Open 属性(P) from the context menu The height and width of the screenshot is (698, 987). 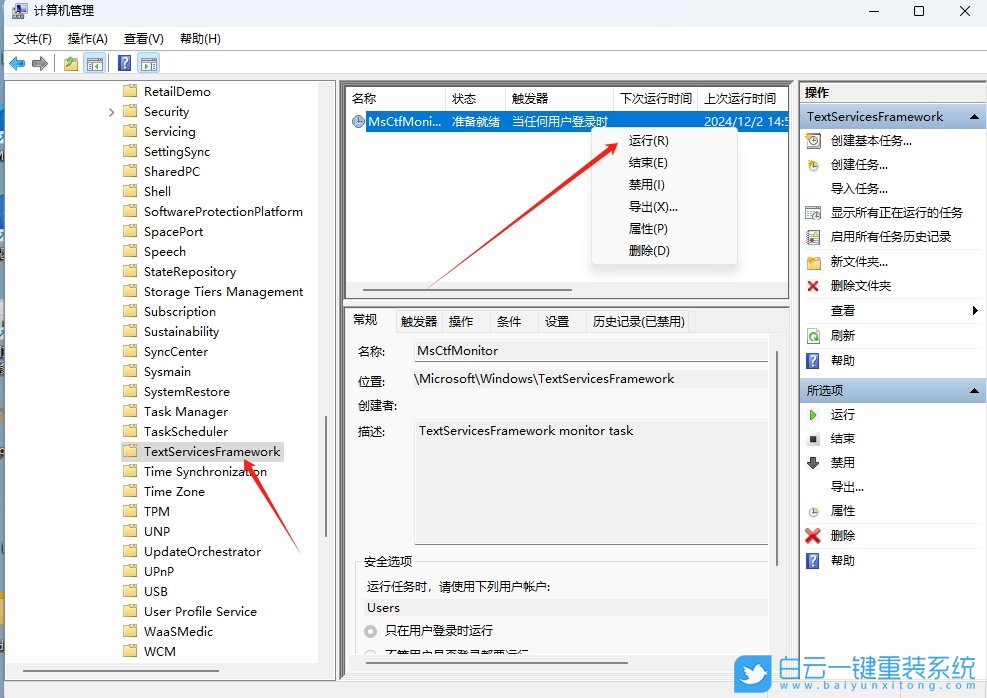click(652, 228)
